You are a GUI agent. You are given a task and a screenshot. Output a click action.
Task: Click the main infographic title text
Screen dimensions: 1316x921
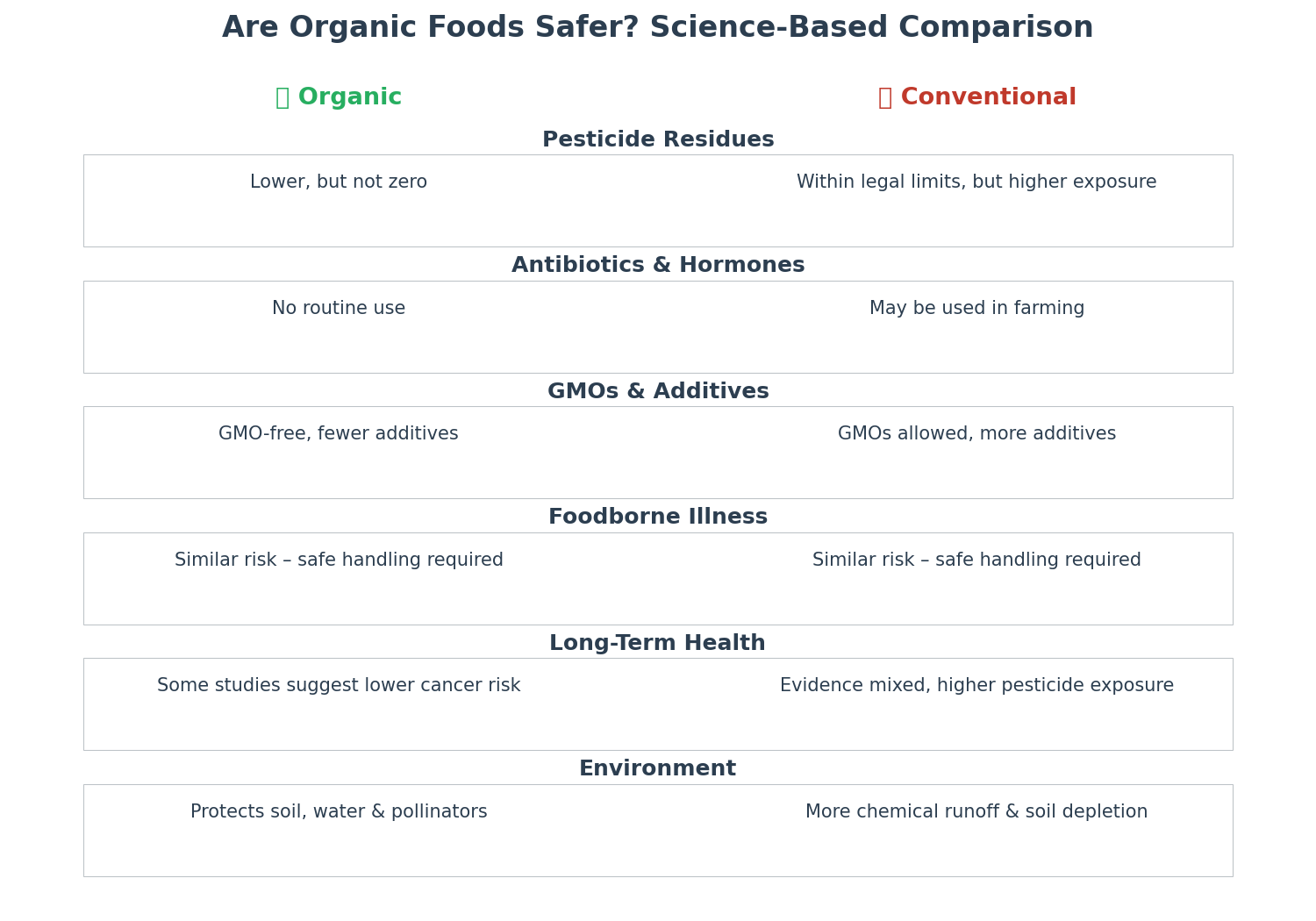coord(657,28)
